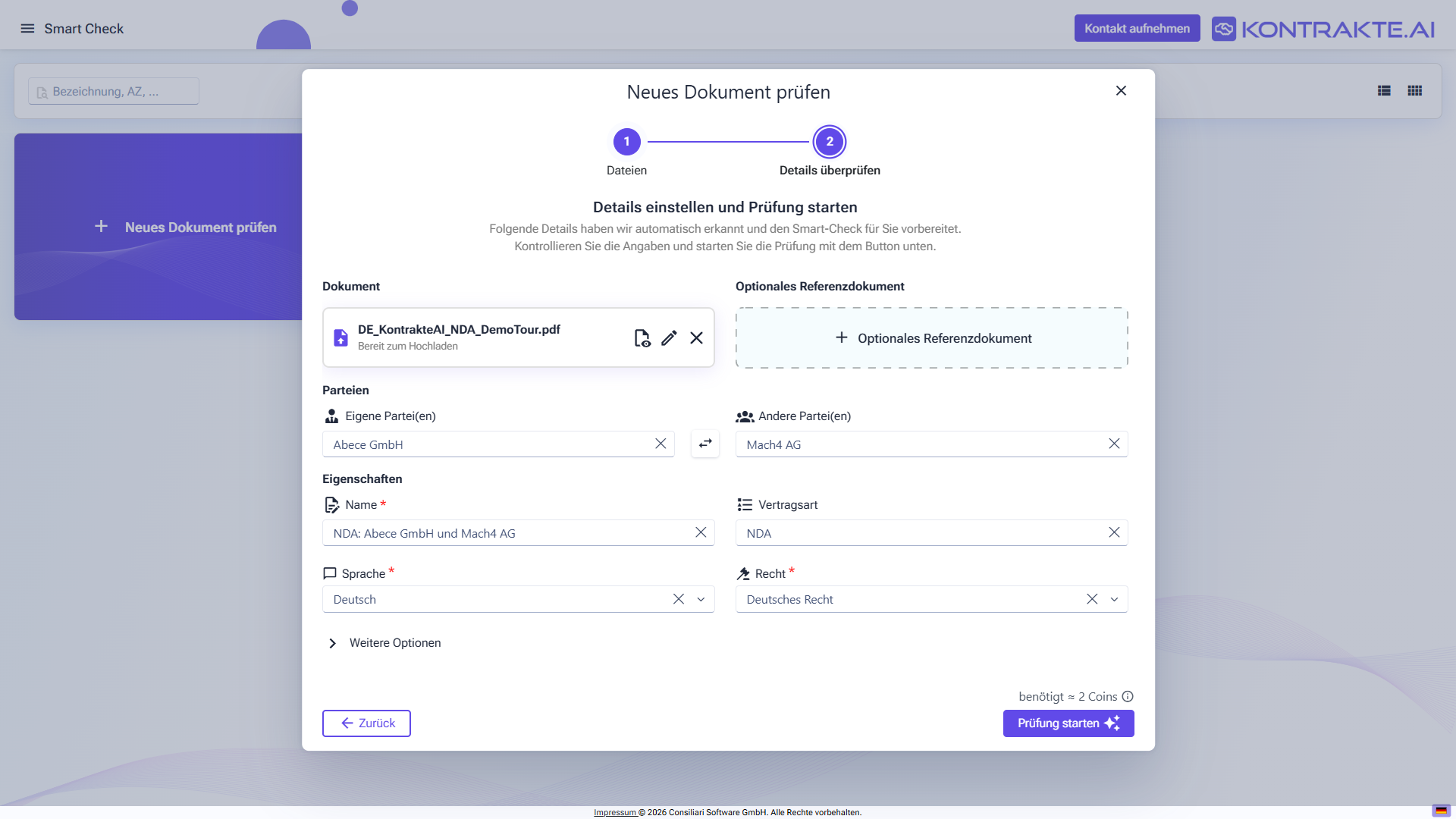
Task: Preview the uploaded PDF document icon
Action: click(642, 338)
